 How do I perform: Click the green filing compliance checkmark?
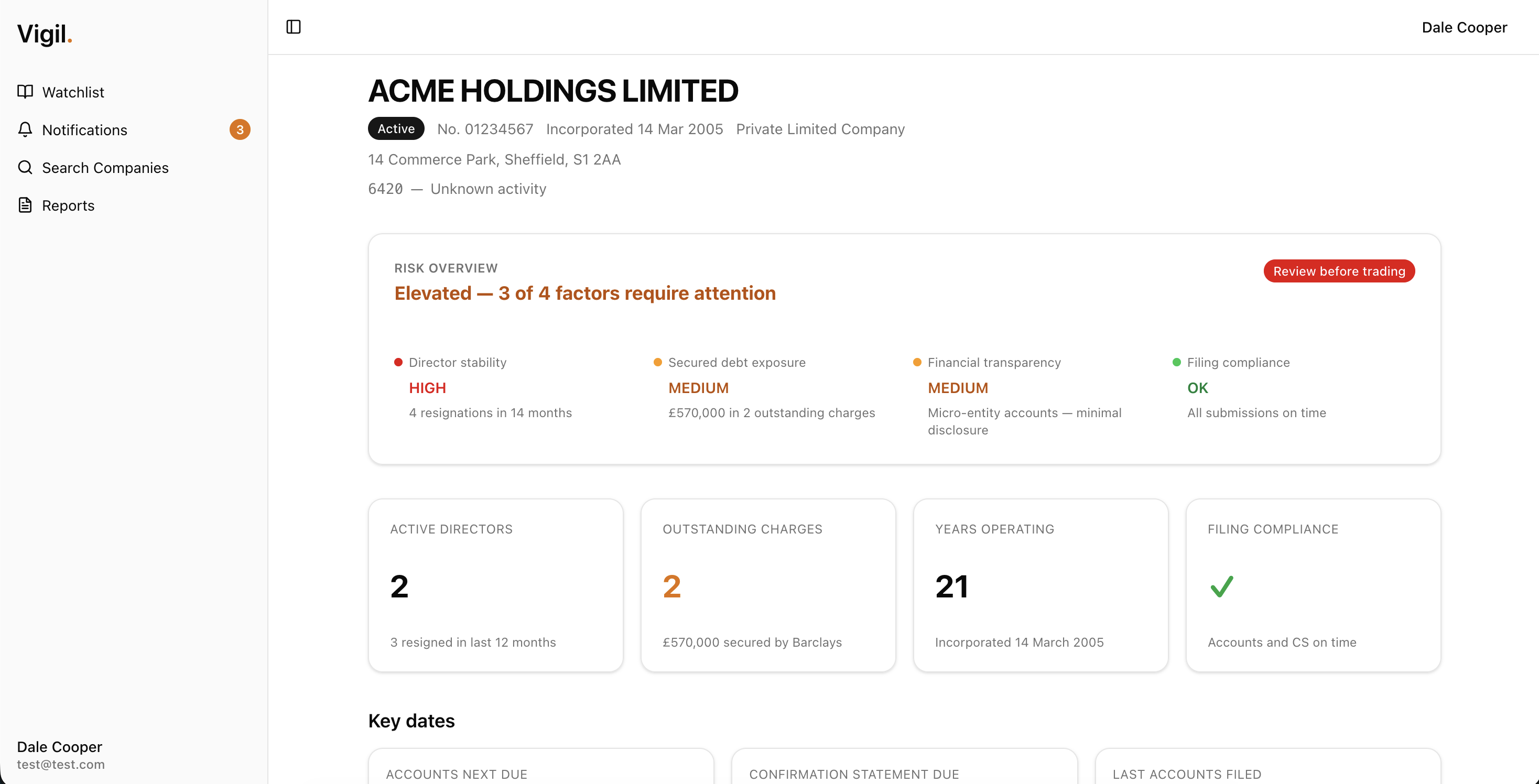[1221, 586]
